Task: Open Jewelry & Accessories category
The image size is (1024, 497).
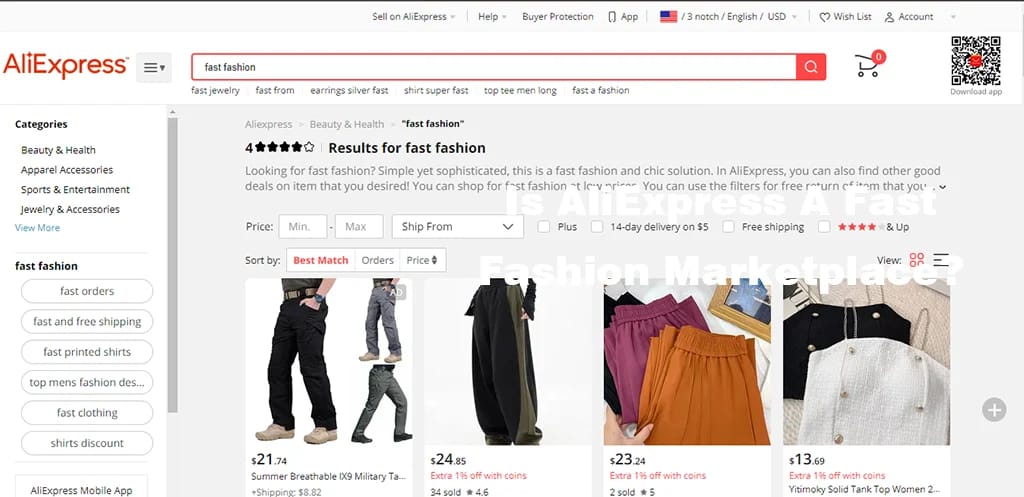Action: point(70,210)
